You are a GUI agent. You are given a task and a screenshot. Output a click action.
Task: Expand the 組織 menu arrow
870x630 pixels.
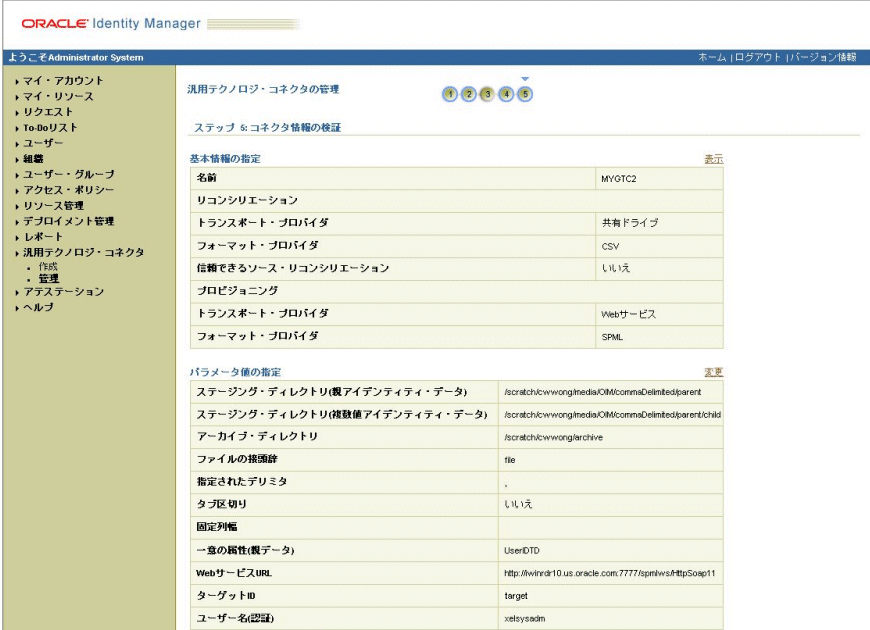tap(17, 159)
